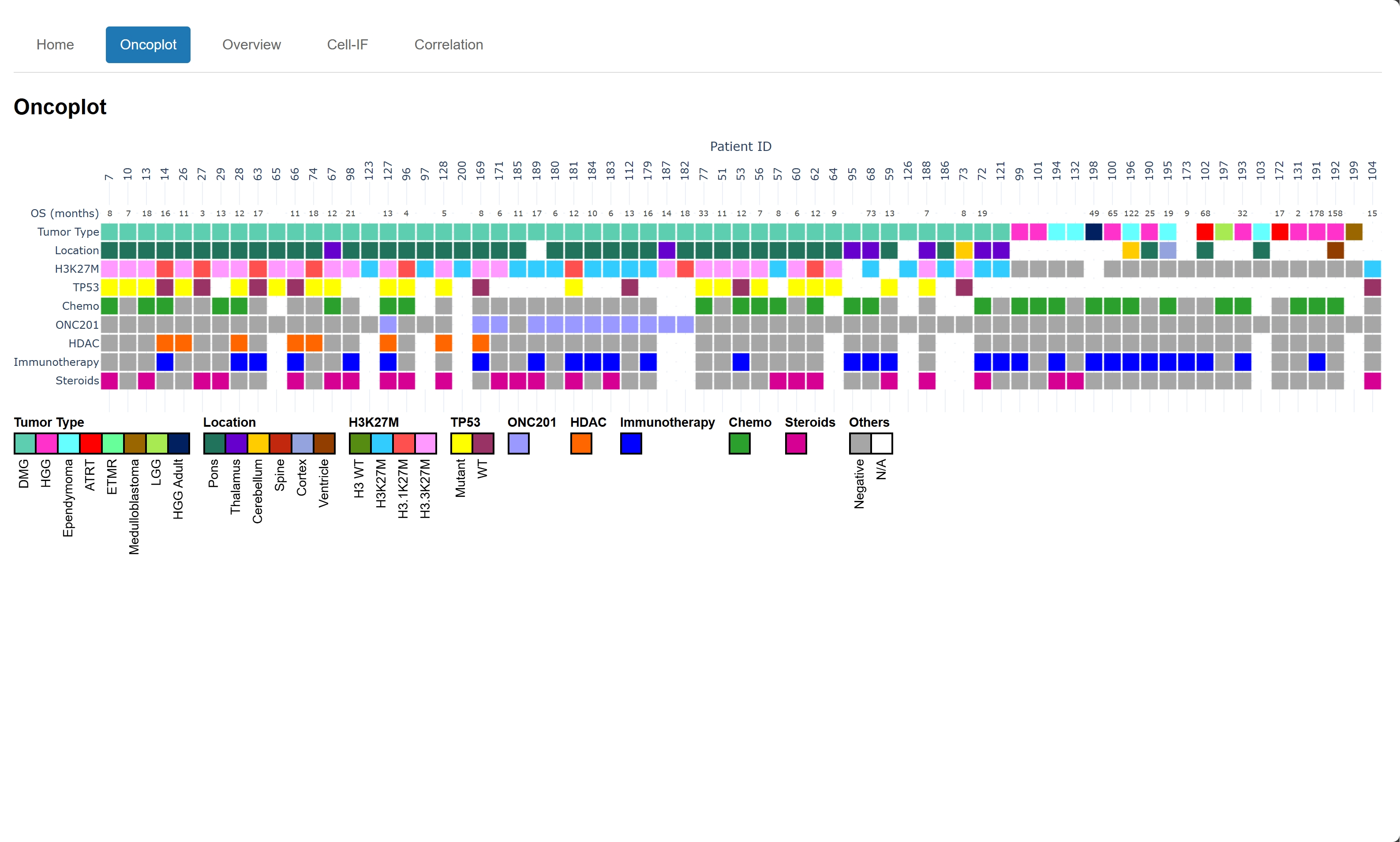
Task: Click the Steroids magenta legend swatch
Action: click(x=796, y=443)
